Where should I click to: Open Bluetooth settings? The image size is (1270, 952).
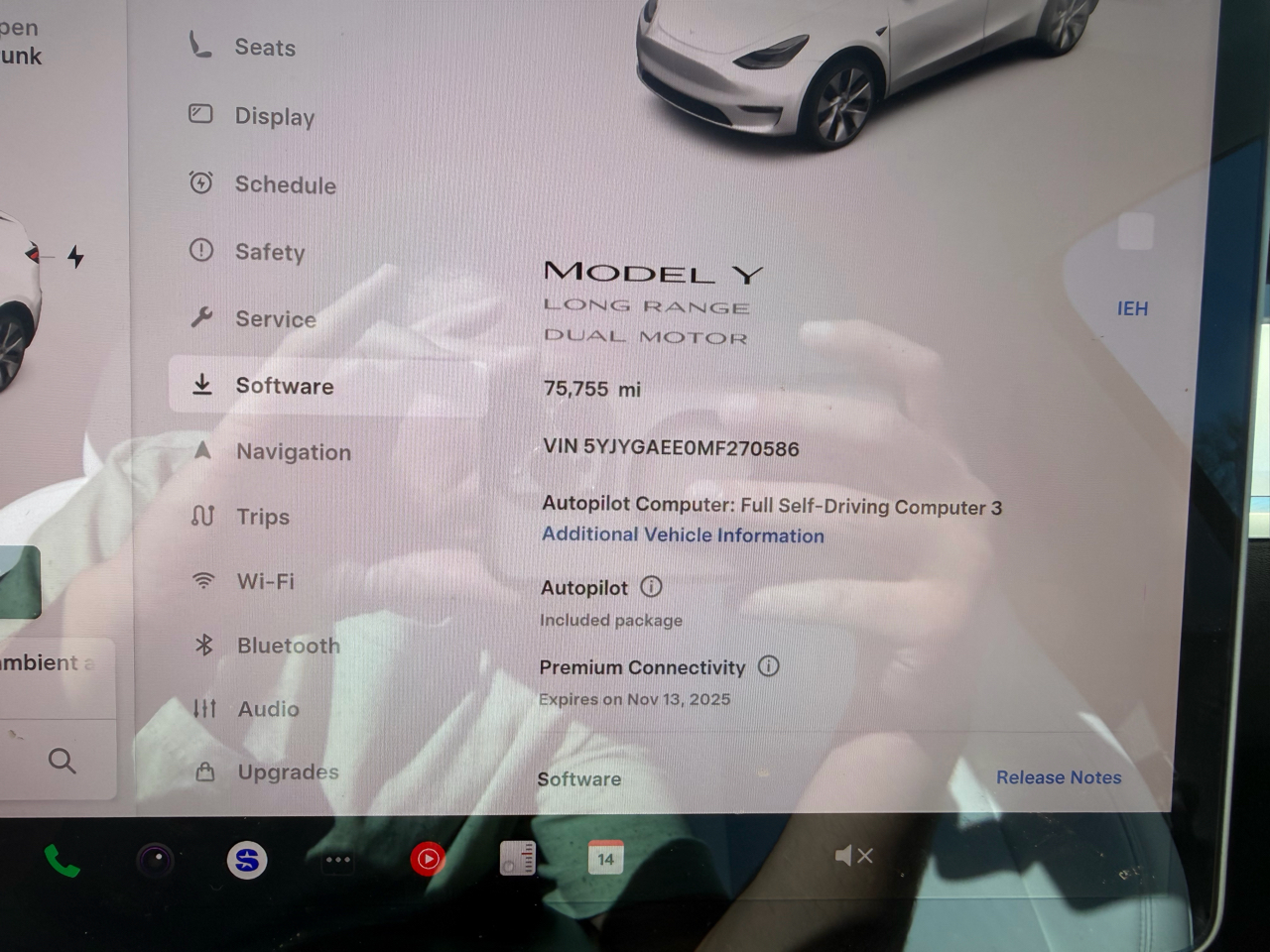[x=288, y=646]
